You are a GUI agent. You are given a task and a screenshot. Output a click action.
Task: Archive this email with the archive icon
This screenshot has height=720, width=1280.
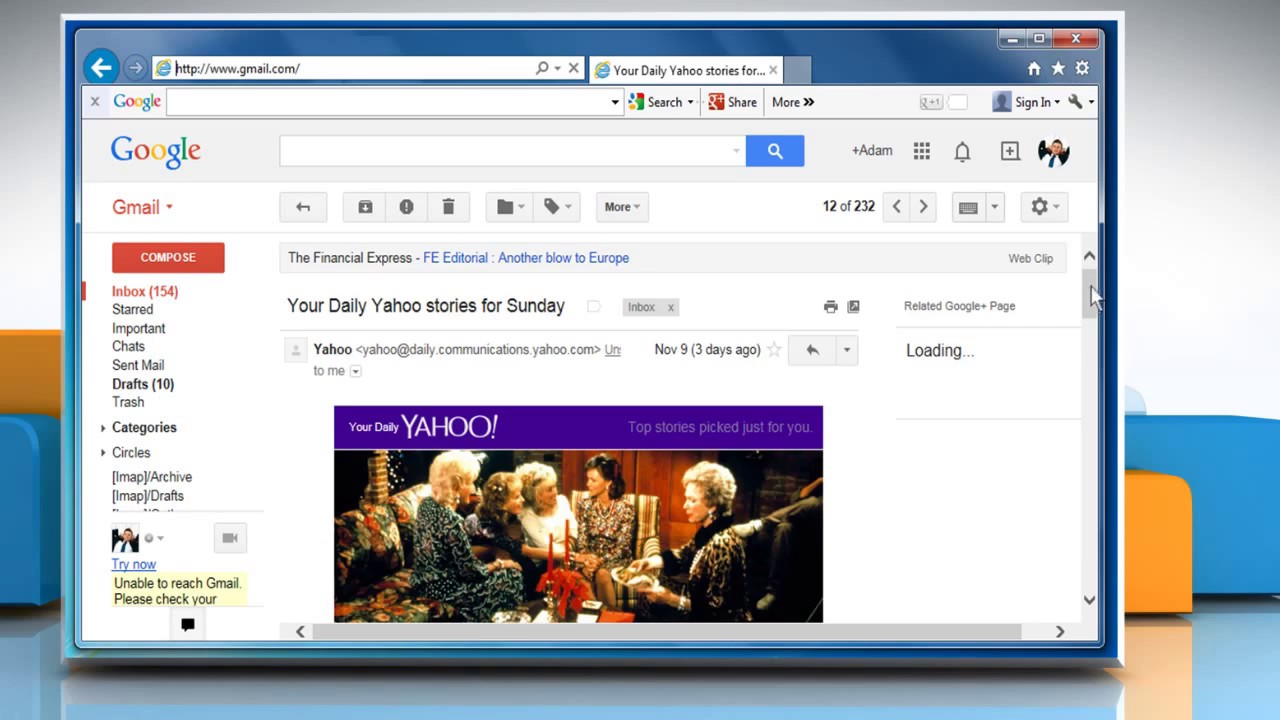365,207
